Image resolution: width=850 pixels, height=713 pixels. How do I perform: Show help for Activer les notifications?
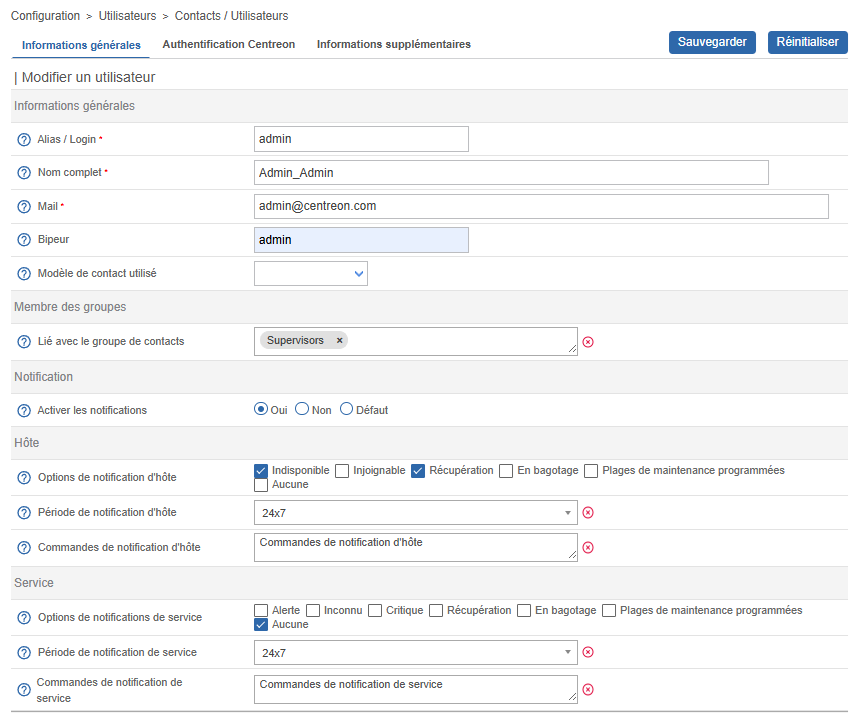tap(24, 411)
